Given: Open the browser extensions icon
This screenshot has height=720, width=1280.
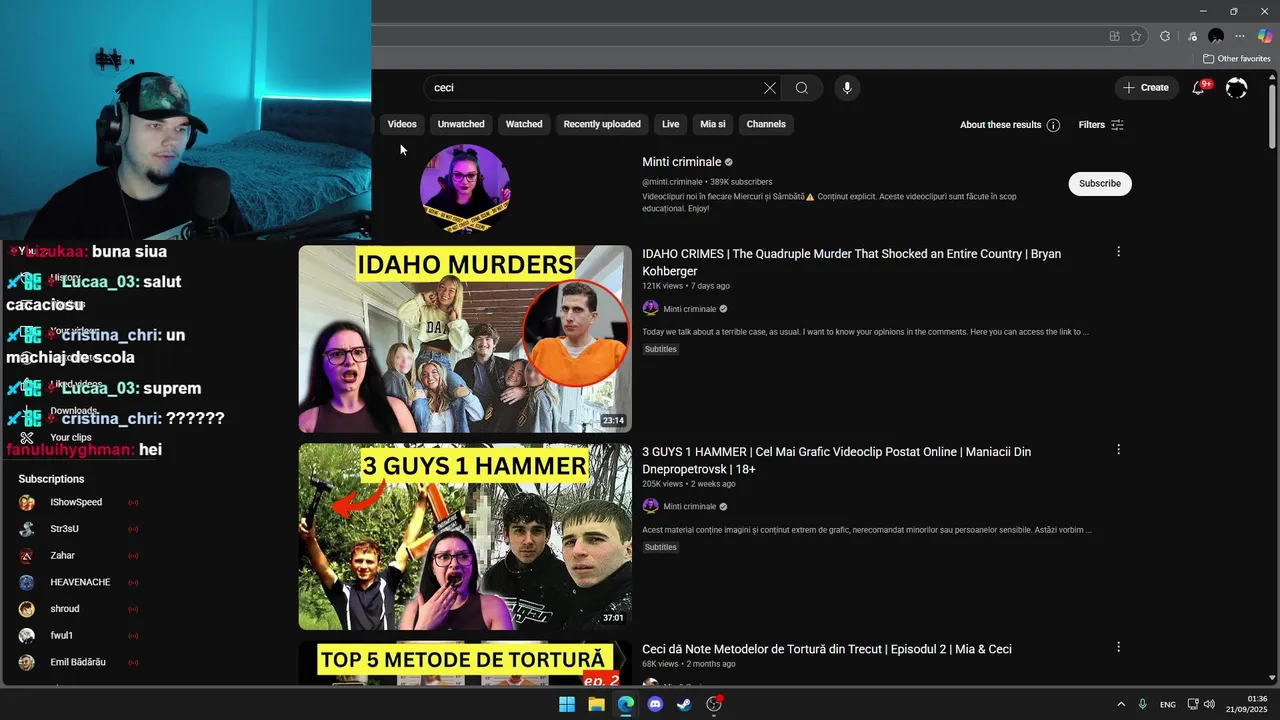Looking at the screenshot, I should click(x=1165, y=36).
